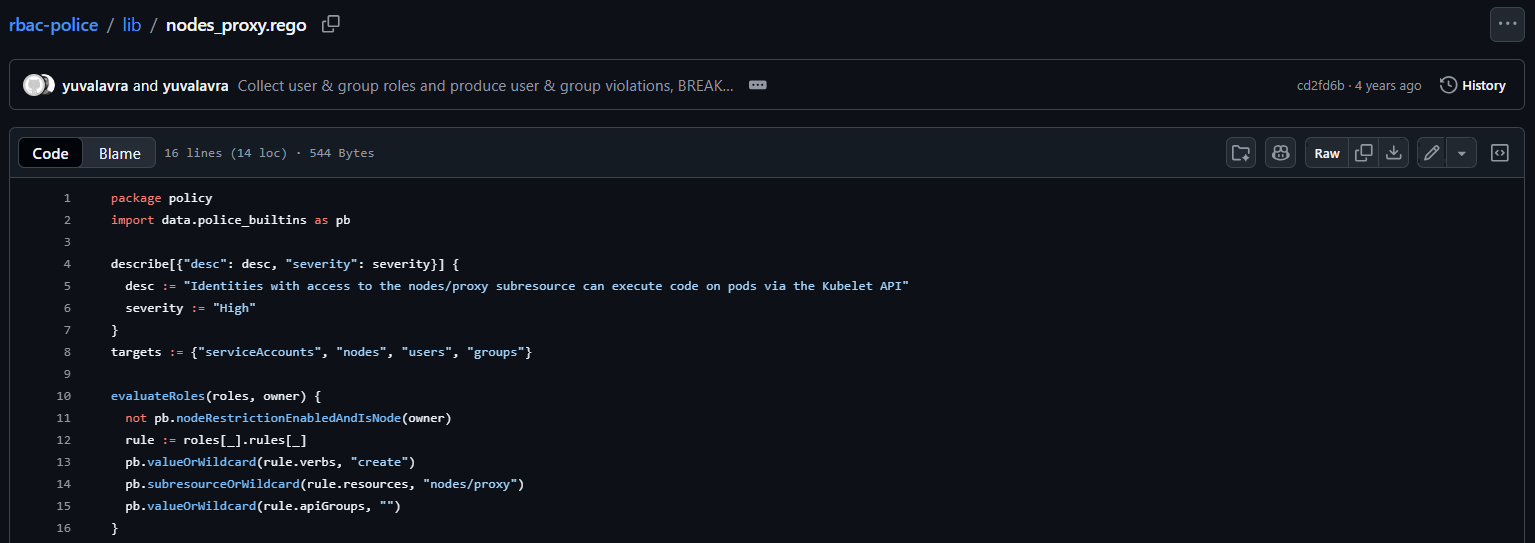Viewport: 1535px width, 543px height.
Task: Navigate to the lib folder
Action: [x=132, y=25]
